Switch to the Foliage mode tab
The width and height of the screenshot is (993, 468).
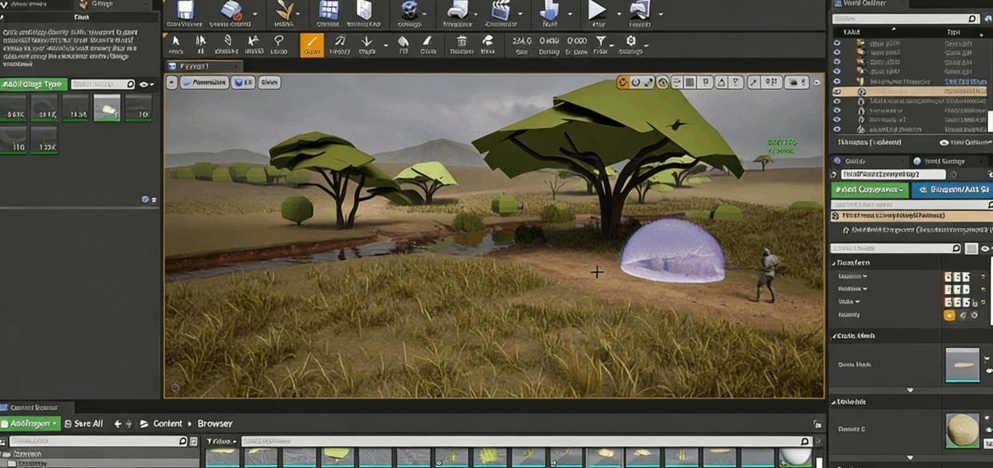coord(101,4)
